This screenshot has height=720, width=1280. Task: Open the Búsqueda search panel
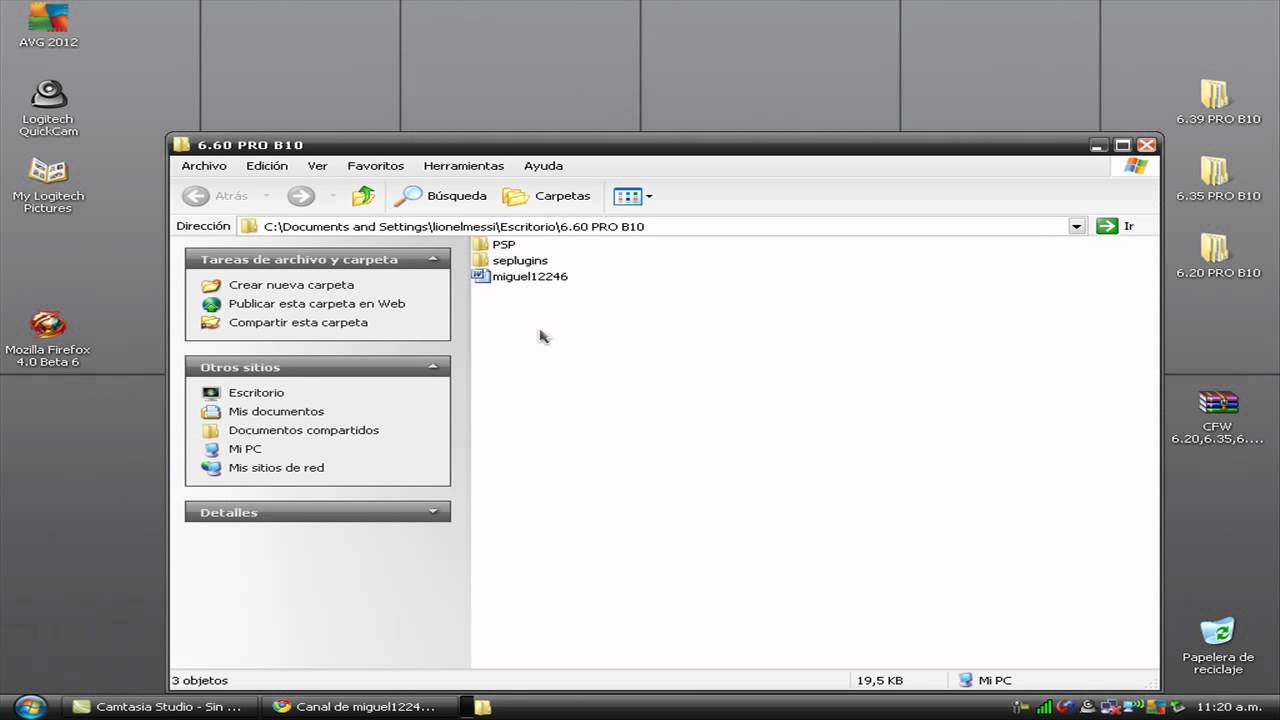coord(441,196)
